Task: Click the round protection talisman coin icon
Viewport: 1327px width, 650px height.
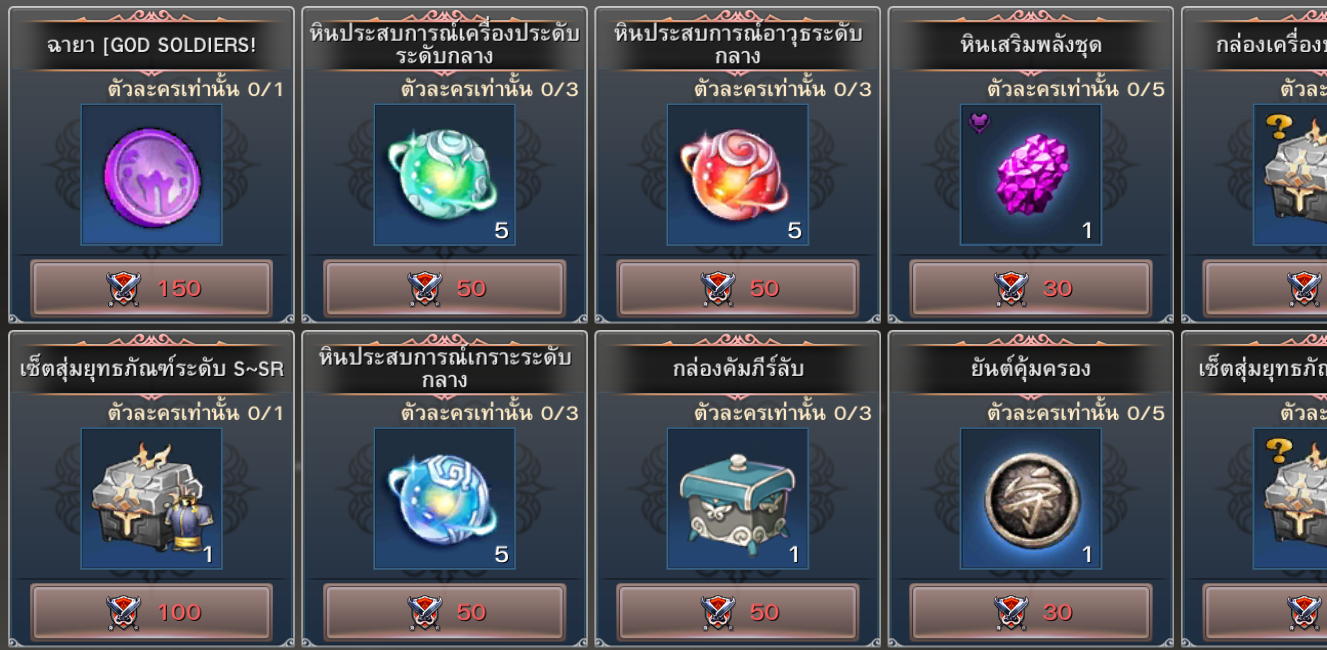Action: (x=1030, y=499)
